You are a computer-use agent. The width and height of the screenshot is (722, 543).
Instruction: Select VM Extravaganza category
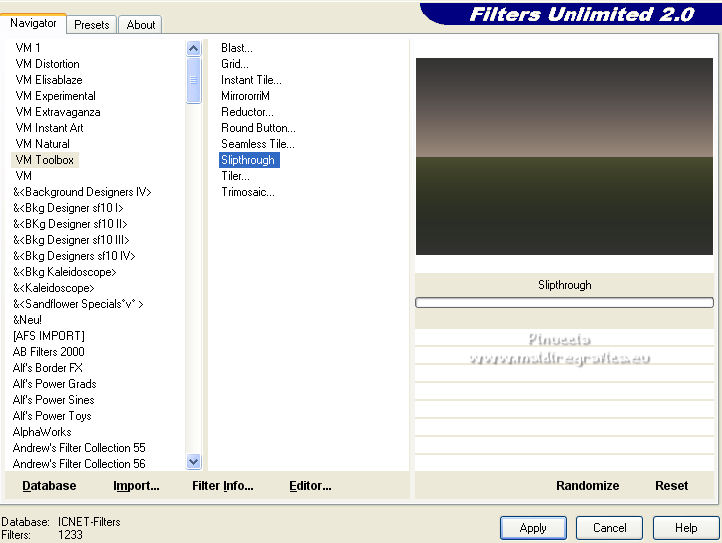point(58,112)
